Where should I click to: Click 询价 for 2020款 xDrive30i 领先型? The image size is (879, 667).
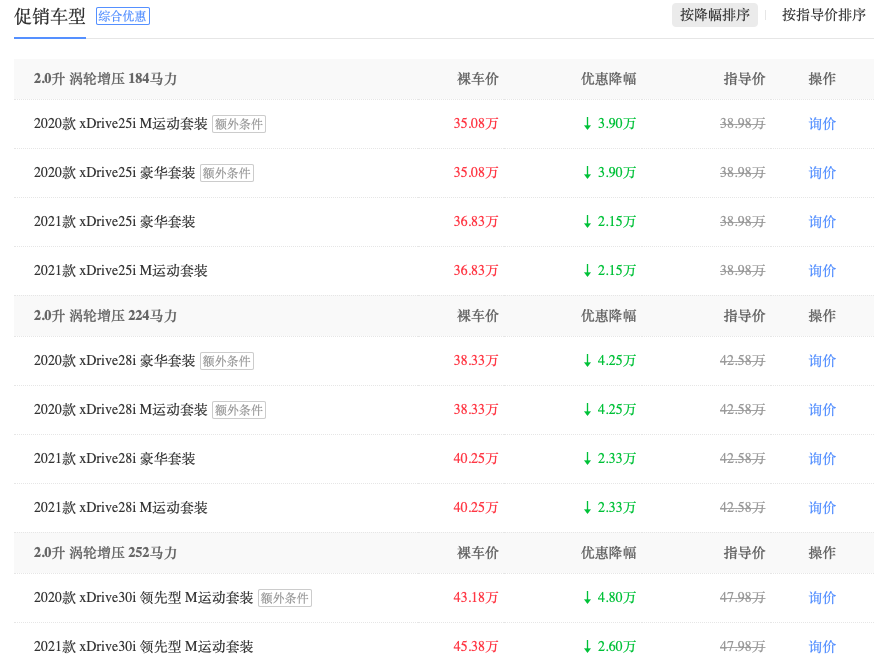pyautogui.click(x=822, y=598)
